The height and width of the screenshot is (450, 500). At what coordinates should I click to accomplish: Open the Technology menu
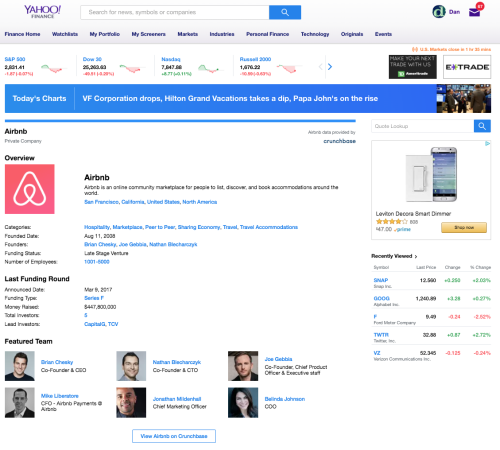pos(315,34)
